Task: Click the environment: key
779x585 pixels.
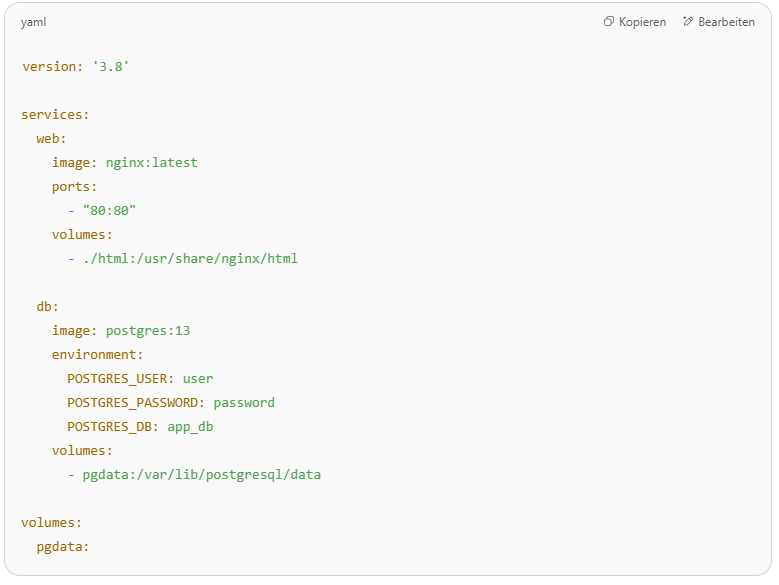Action: (98, 355)
